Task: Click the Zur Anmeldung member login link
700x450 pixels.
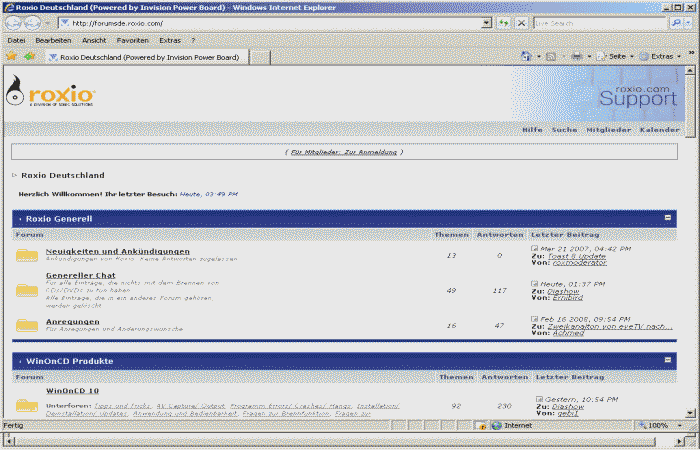Action: (x=370, y=152)
